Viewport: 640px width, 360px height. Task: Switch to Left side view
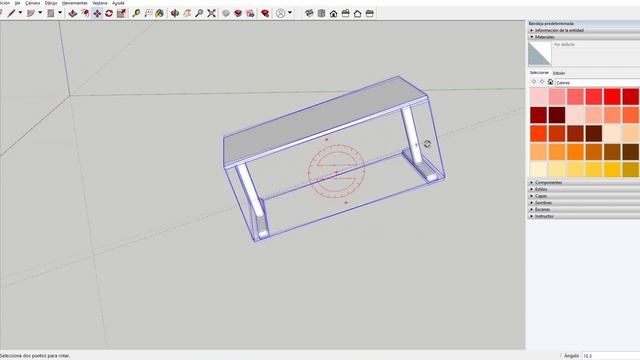point(370,13)
